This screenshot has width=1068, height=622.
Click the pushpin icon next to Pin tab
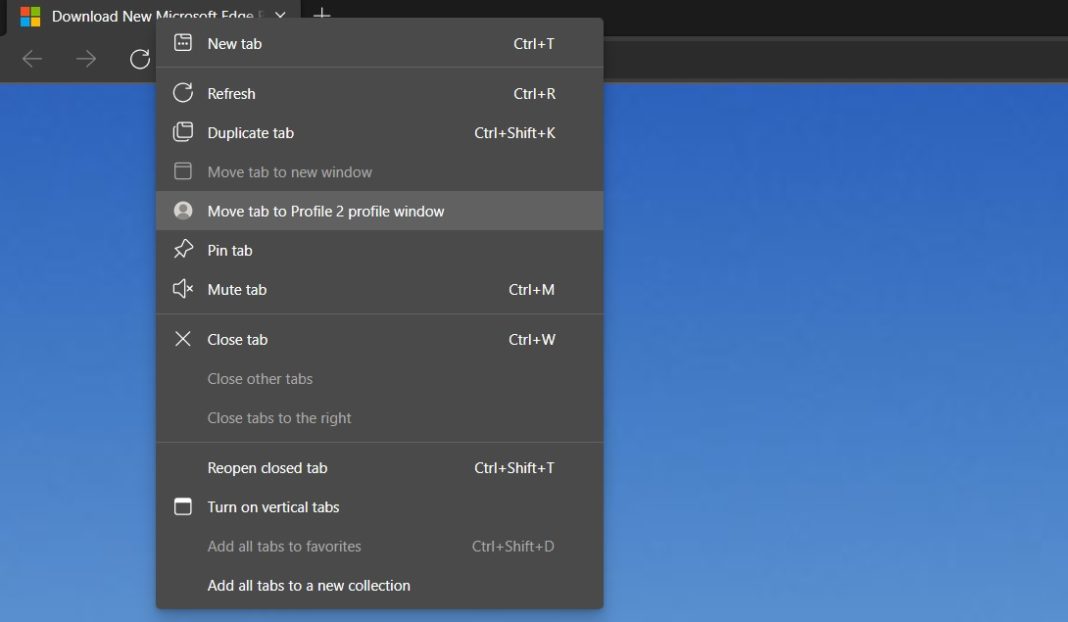pyautogui.click(x=183, y=250)
